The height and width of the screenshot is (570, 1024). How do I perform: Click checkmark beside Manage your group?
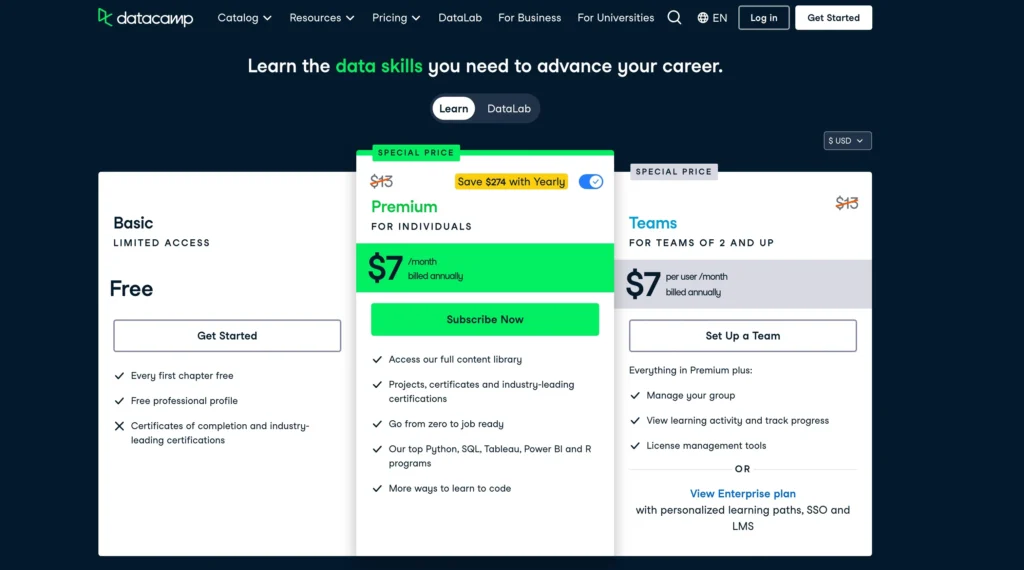coord(635,395)
